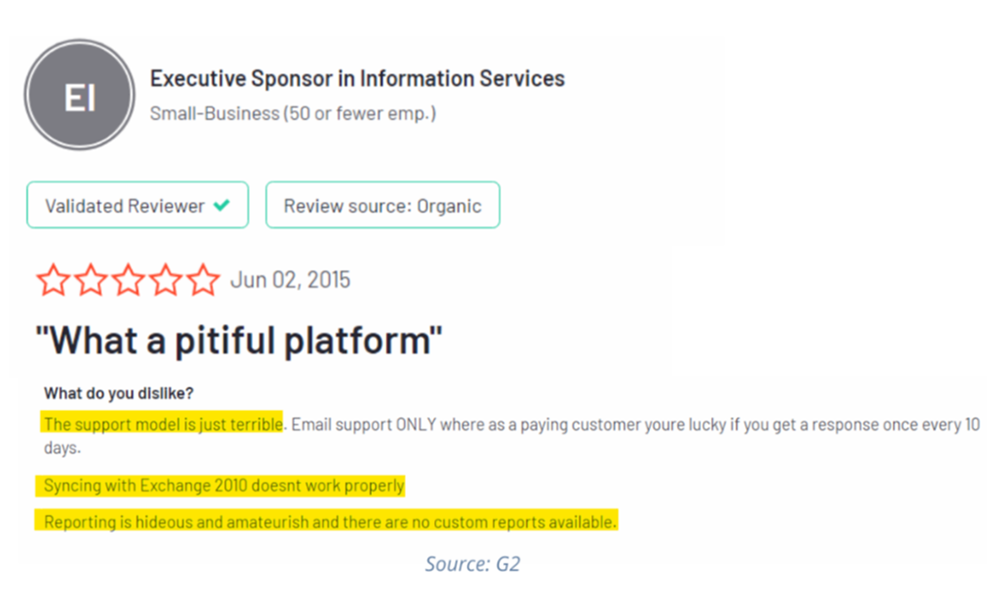This screenshot has height=600, width=1000.
Task: Click the first rating star
Action: pyautogui.click(x=53, y=280)
